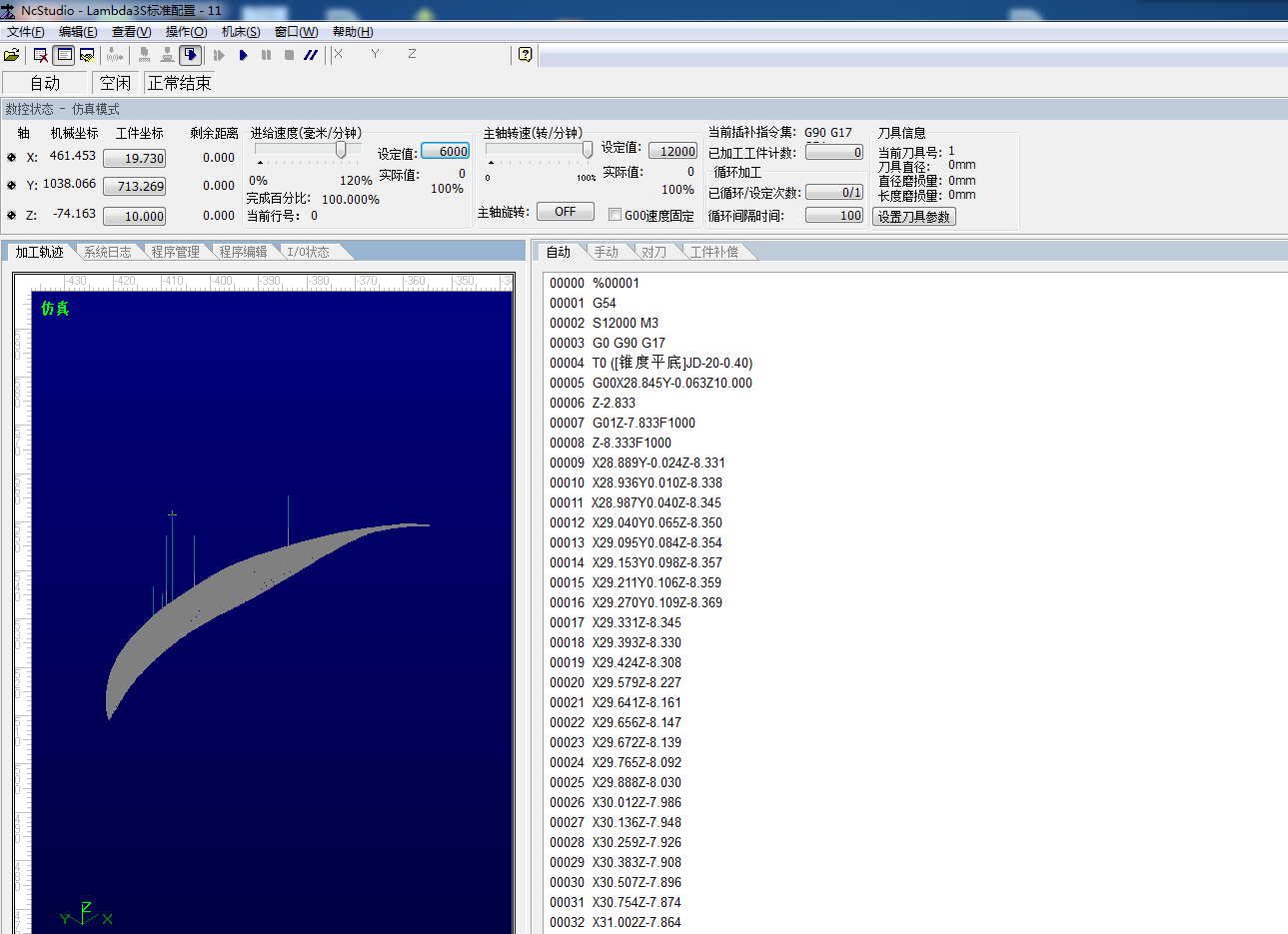Switch to the 程序管理 tab
Screen dimensions: 1288x934
(175, 252)
